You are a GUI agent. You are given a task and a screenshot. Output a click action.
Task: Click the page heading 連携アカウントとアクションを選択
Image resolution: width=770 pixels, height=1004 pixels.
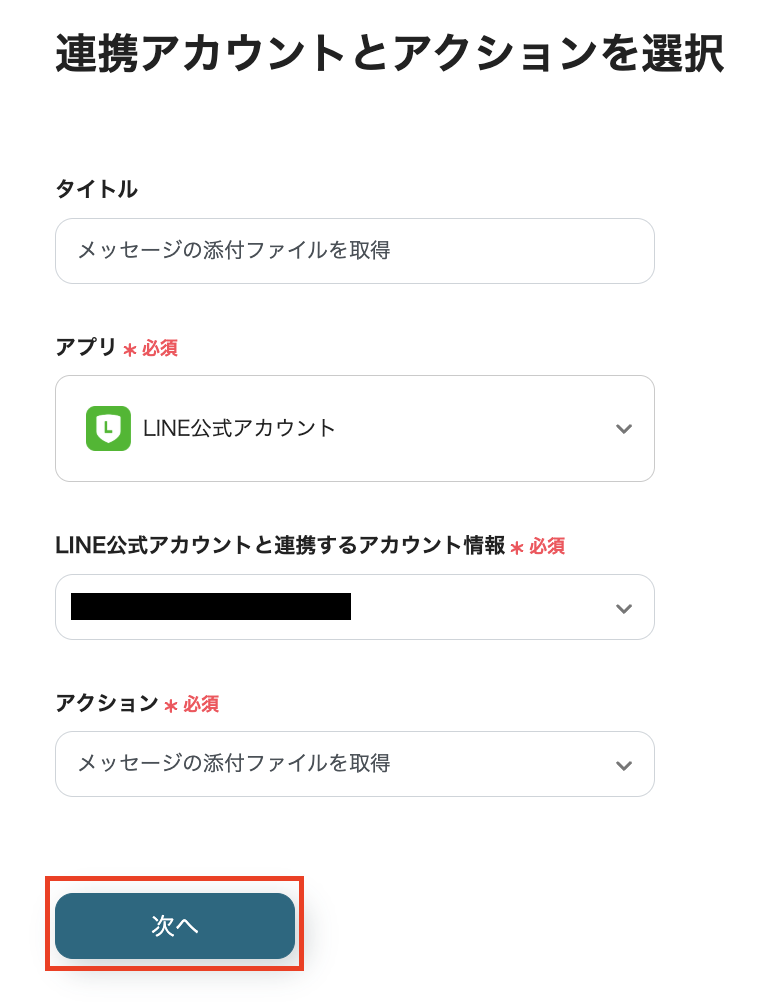tap(389, 54)
